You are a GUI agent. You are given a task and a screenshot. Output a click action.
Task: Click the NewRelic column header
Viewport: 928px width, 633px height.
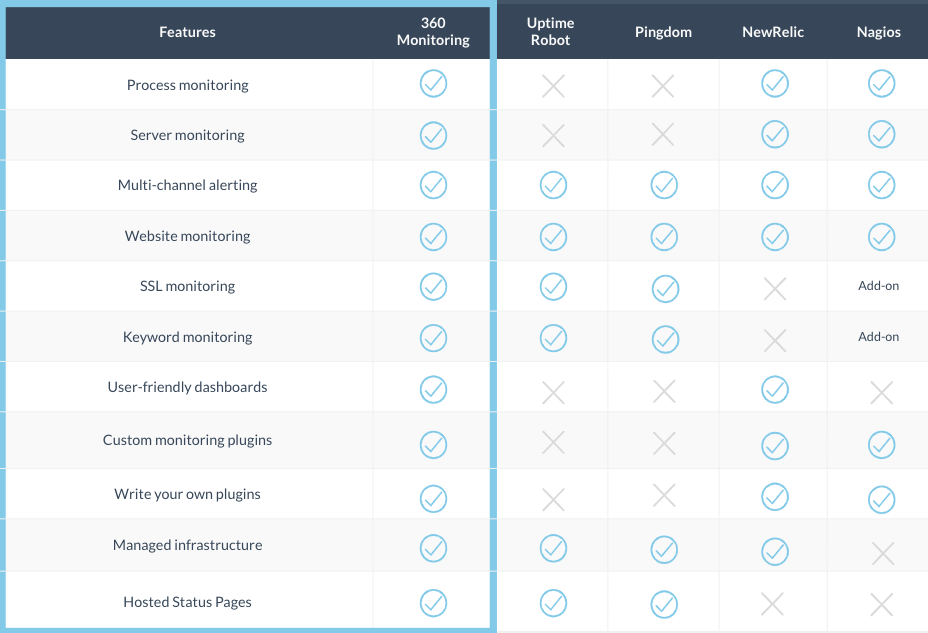pos(773,32)
